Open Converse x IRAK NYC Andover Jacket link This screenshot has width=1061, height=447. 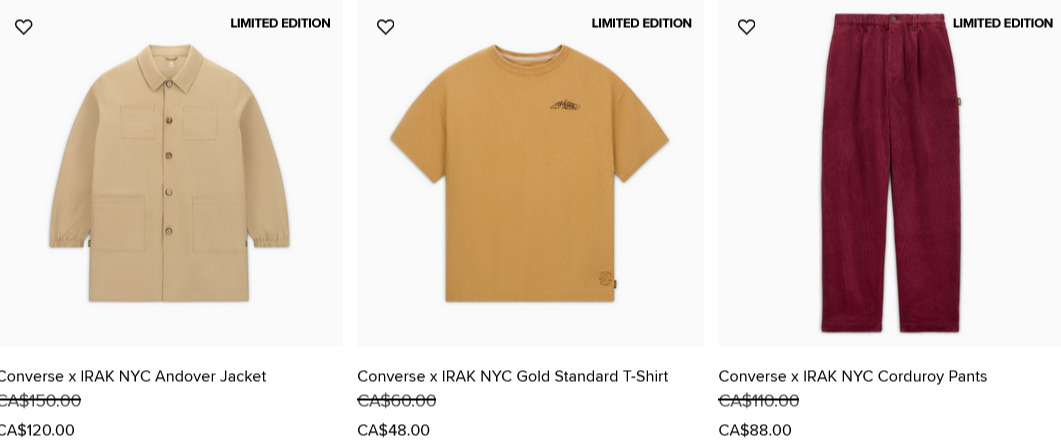[132, 377]
